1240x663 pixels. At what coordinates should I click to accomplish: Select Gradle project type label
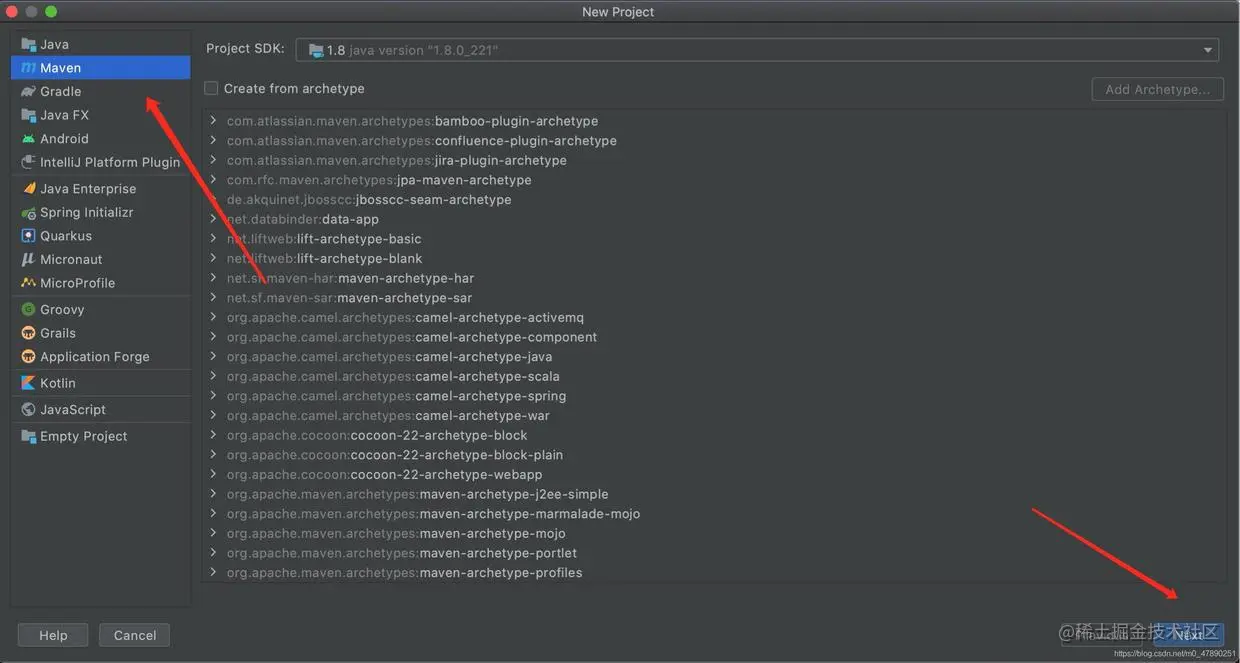tap(61, 91)
